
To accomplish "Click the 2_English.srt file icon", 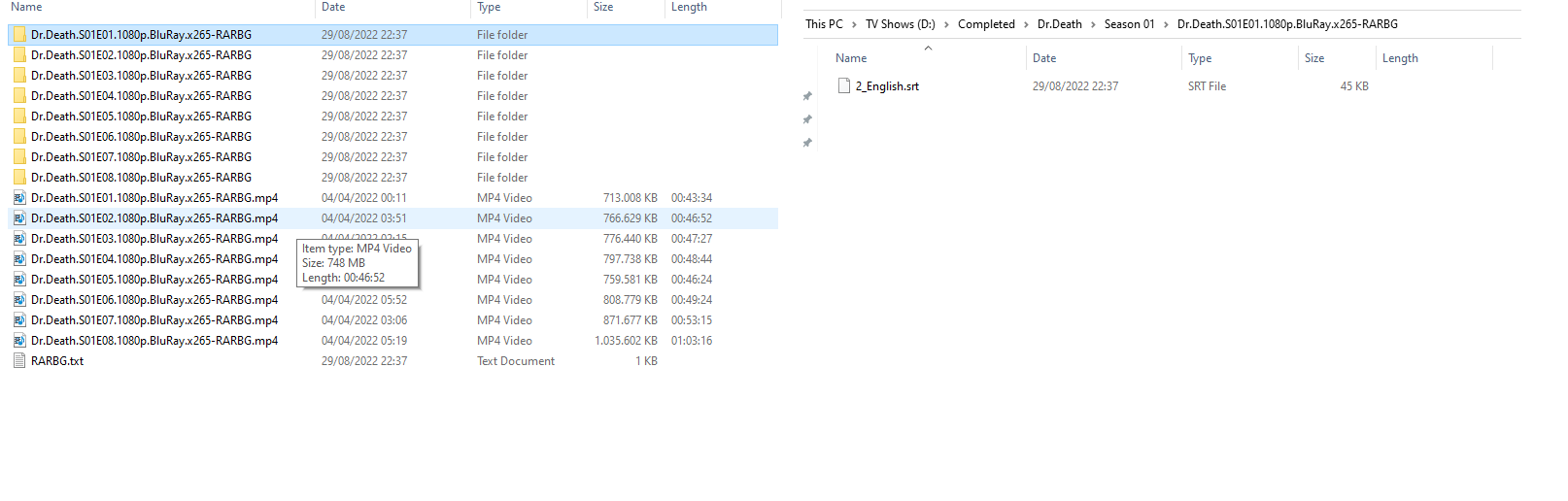I will [x=844, y=86].
